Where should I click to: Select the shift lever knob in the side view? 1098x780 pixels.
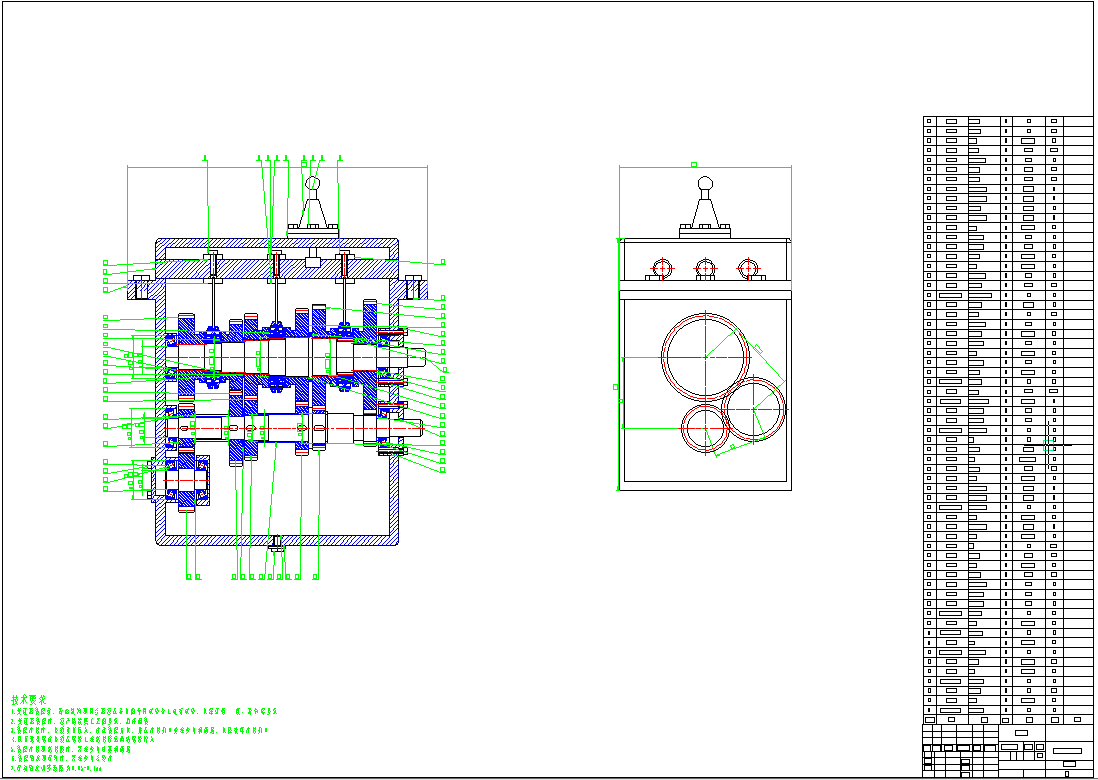[706, 183]
